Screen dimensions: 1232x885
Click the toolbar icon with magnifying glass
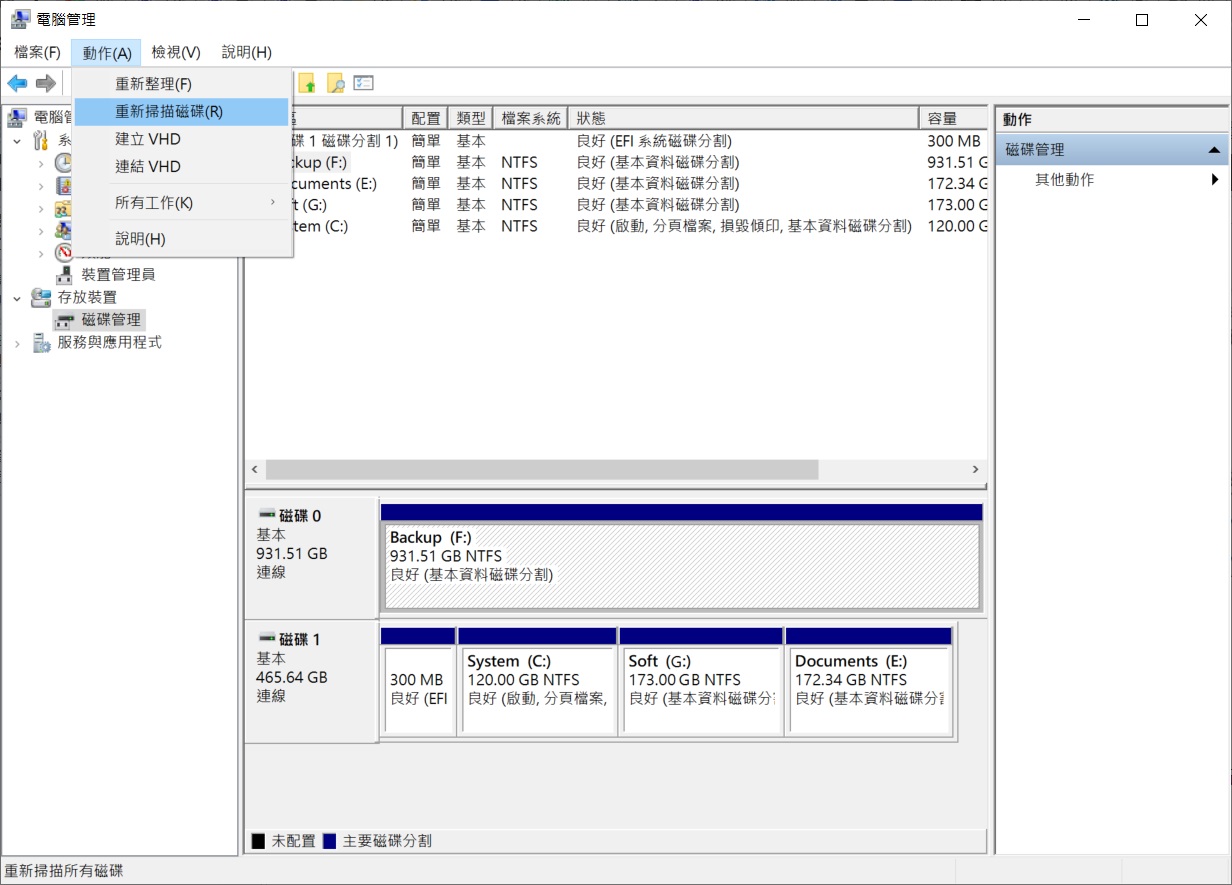pos(336,84)
